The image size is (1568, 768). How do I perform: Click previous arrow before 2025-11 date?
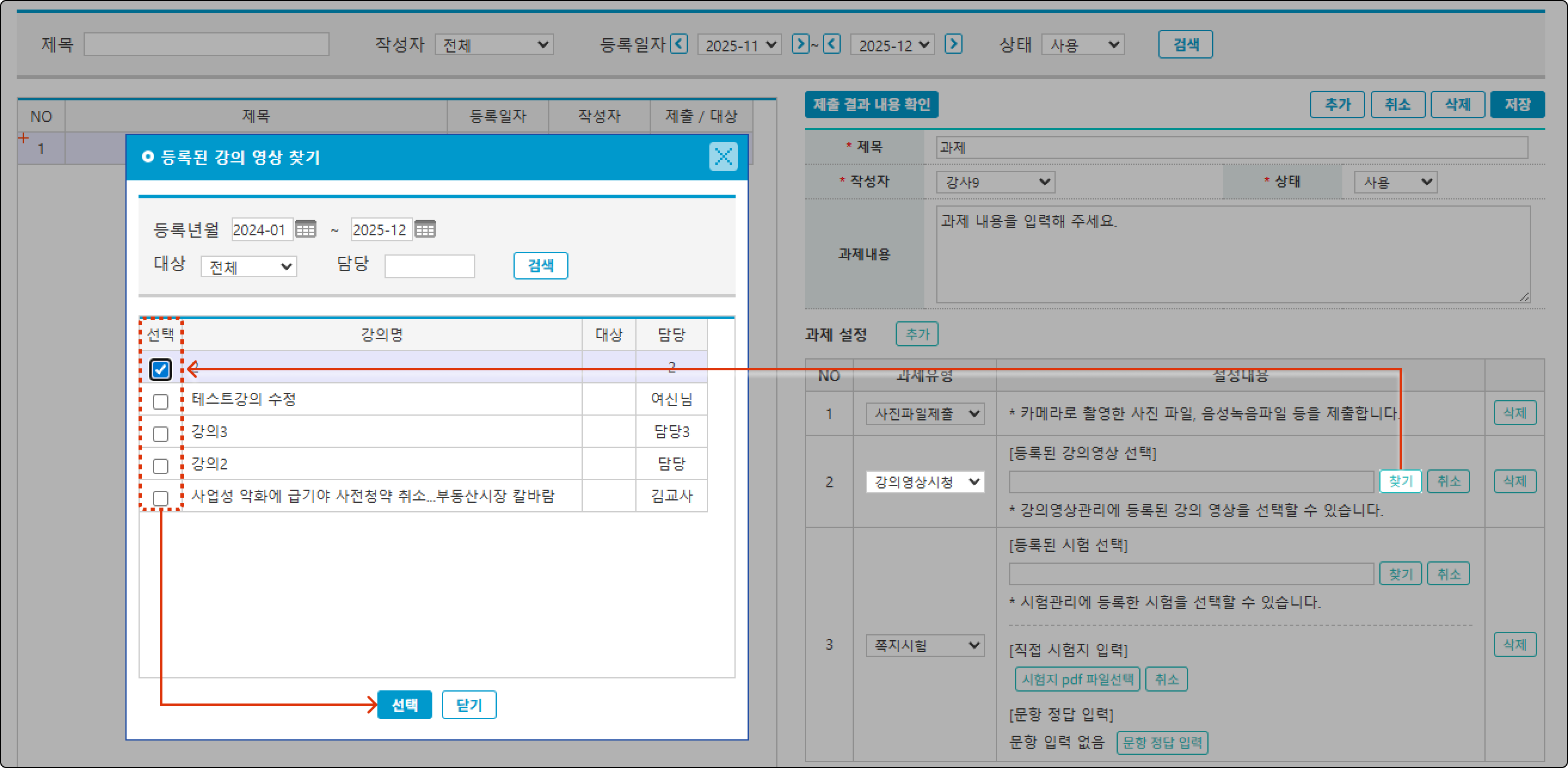(679, 44)
